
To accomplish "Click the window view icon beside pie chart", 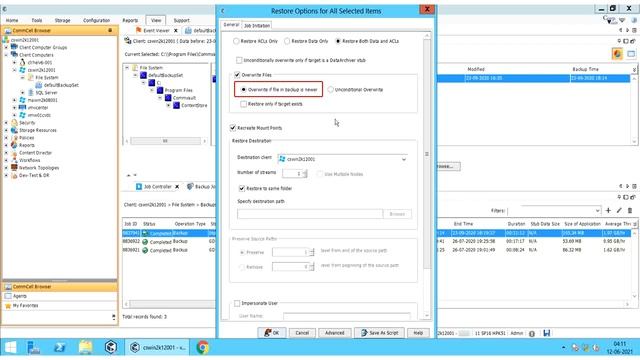I will coord(631,54).
